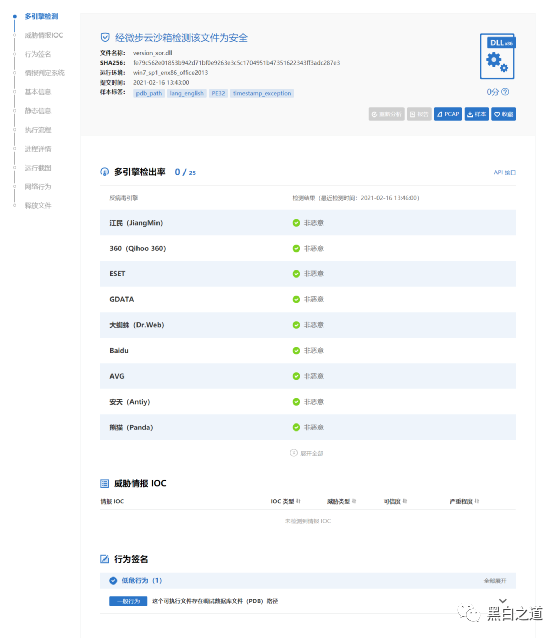Jump to 威胁情报IOC in the sidebar
Screen dimensions: 560x638
pos(44,35)
